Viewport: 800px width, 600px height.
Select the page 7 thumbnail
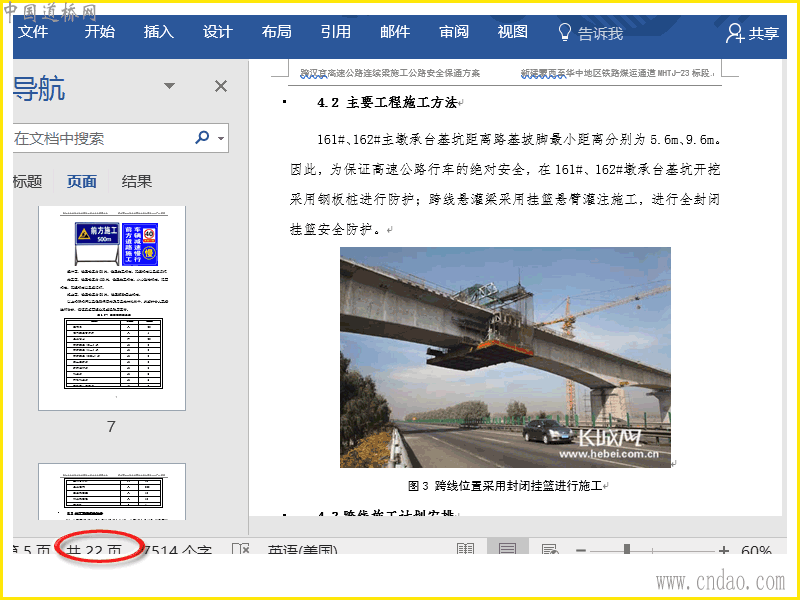tap(112, 308)
